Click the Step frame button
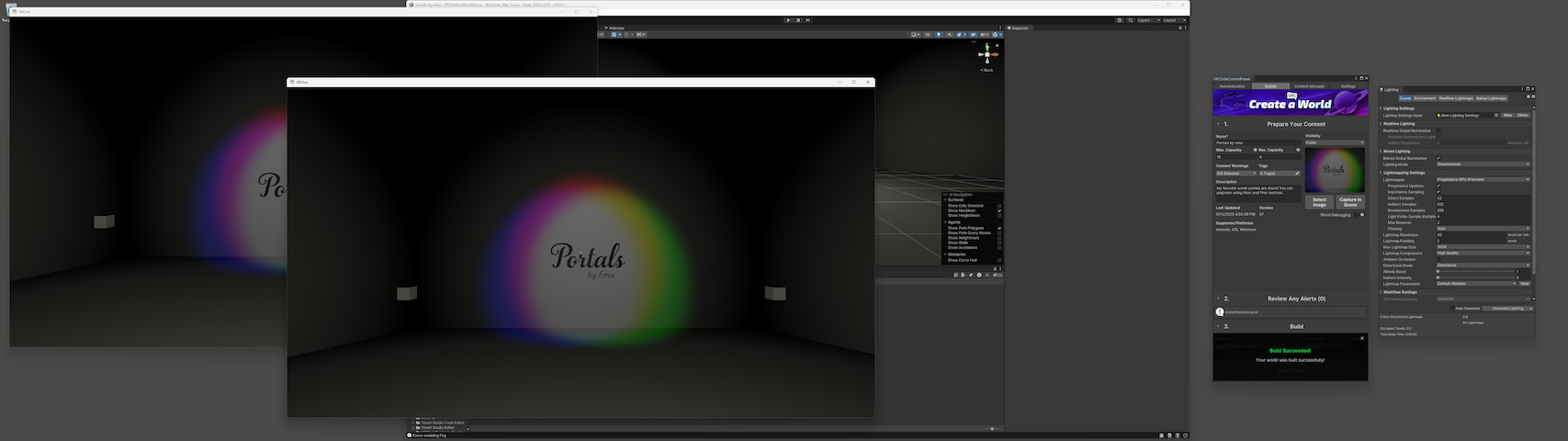 807,20
